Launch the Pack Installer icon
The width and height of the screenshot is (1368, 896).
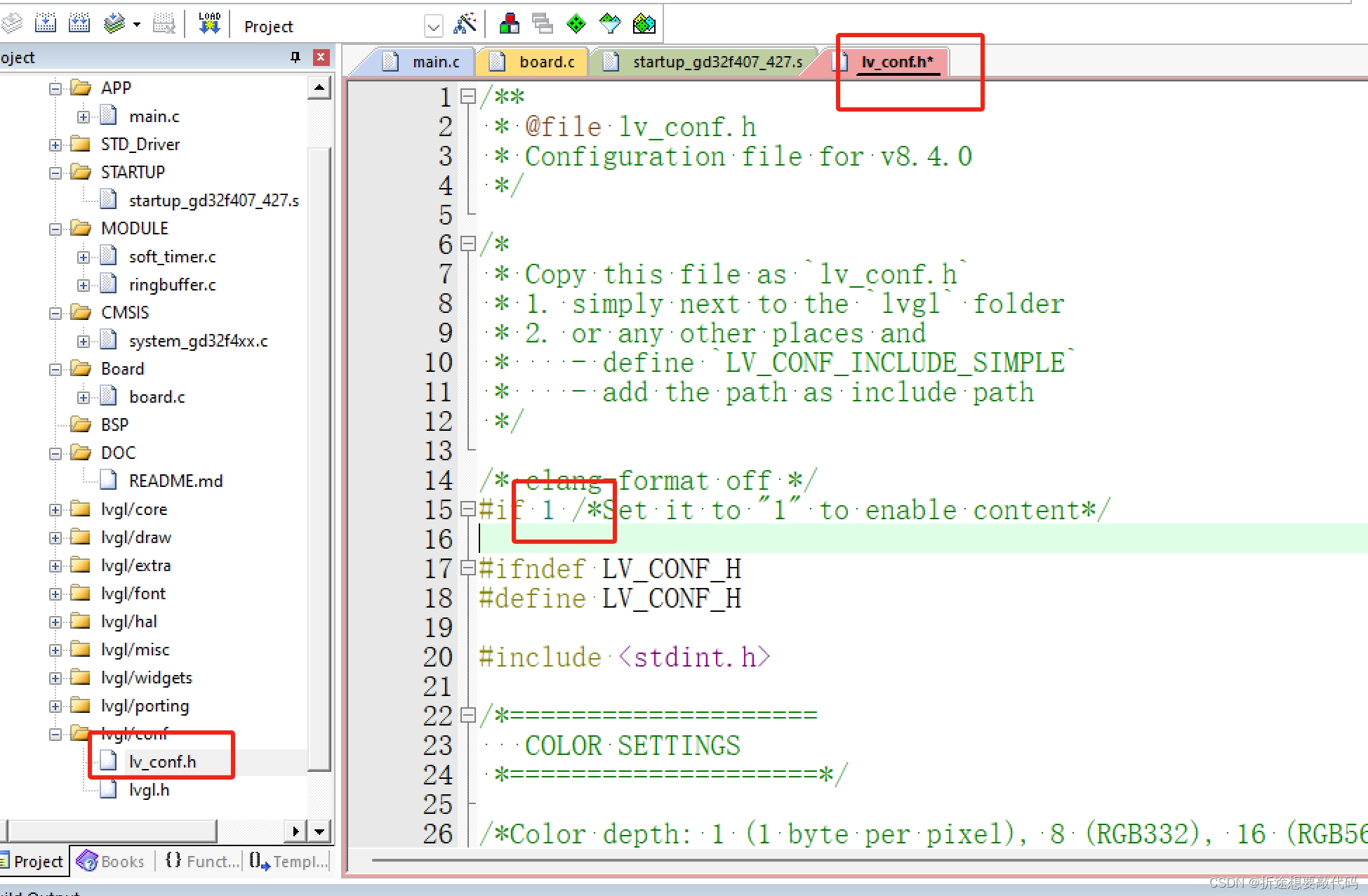tap(644, 24)
